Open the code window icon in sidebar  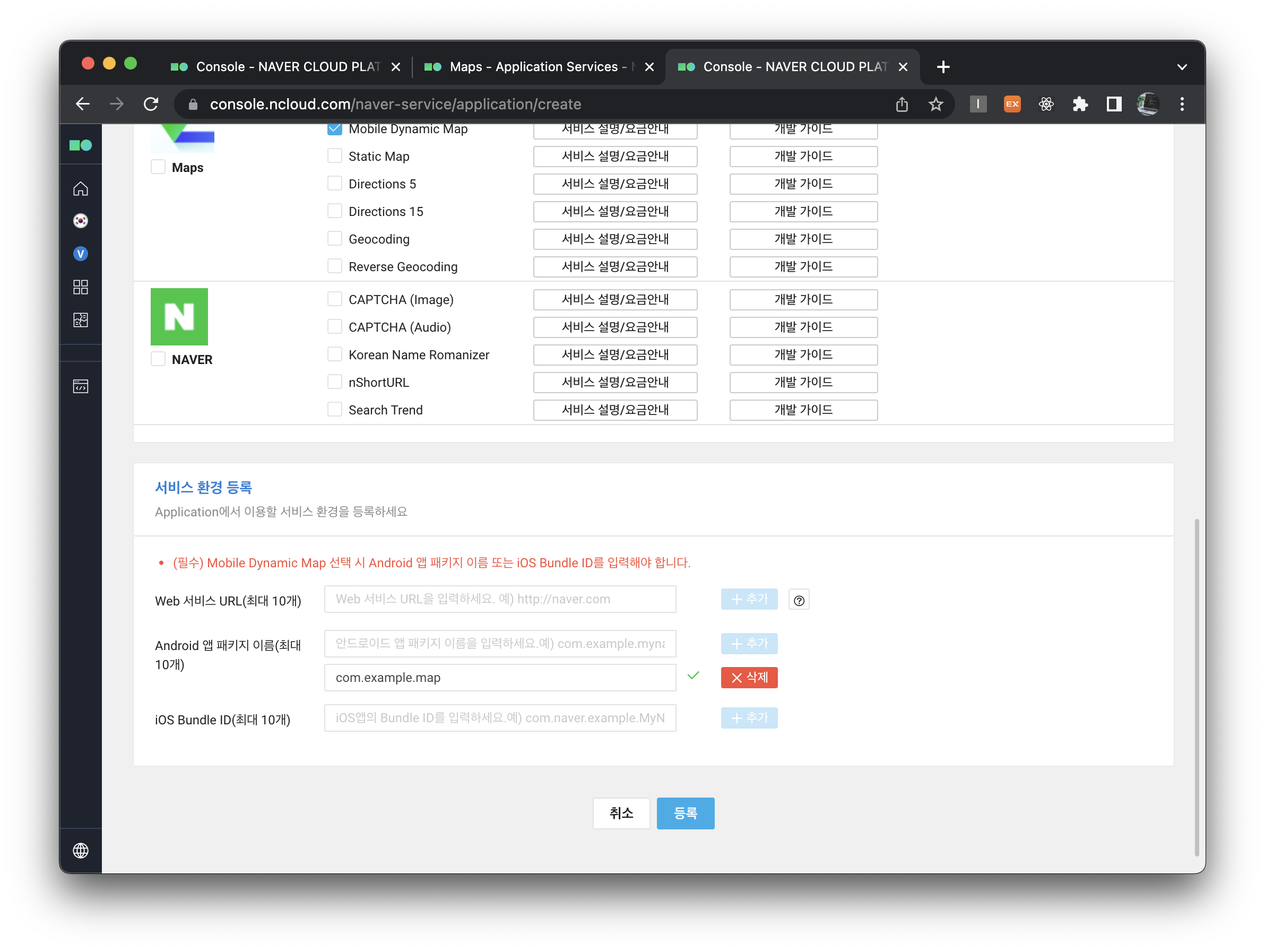(x=81, y=387)
